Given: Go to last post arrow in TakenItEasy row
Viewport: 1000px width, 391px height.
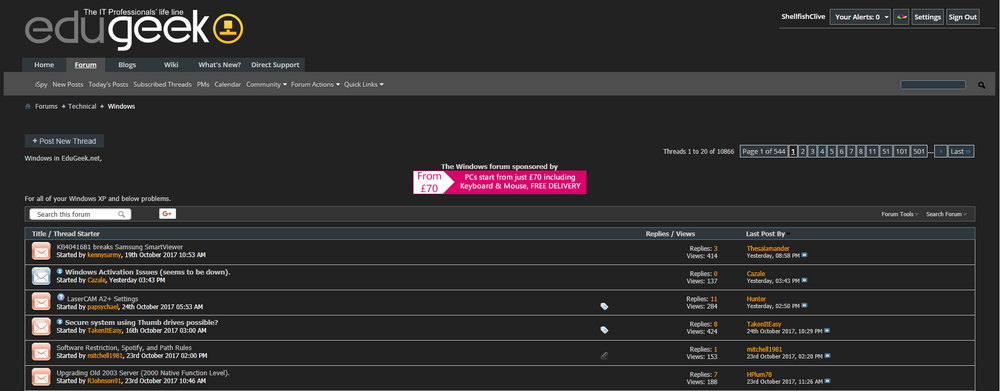Looking at the screenshot, I should (827, 331).
